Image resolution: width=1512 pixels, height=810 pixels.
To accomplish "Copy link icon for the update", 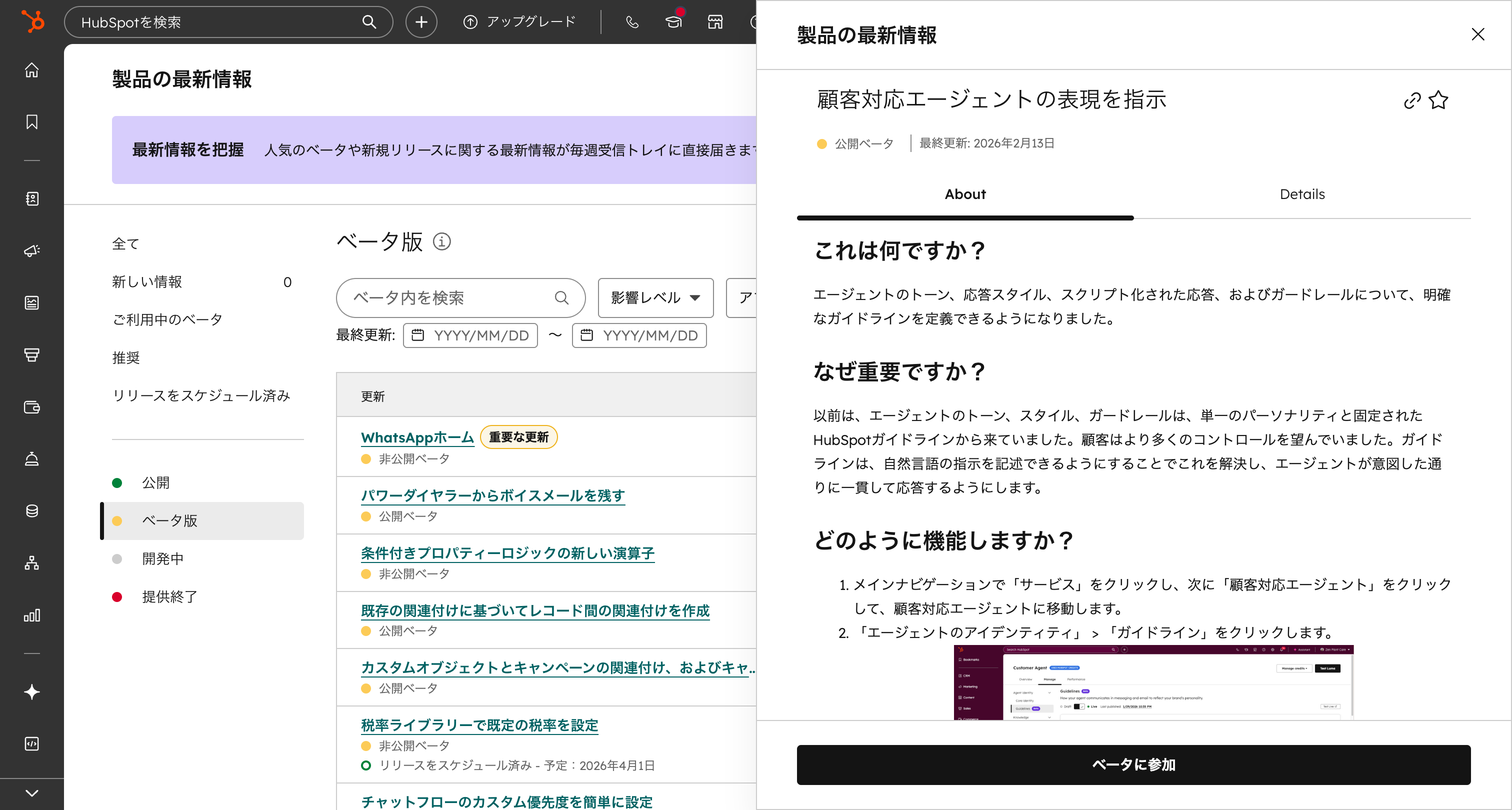I will [1412, 100].
